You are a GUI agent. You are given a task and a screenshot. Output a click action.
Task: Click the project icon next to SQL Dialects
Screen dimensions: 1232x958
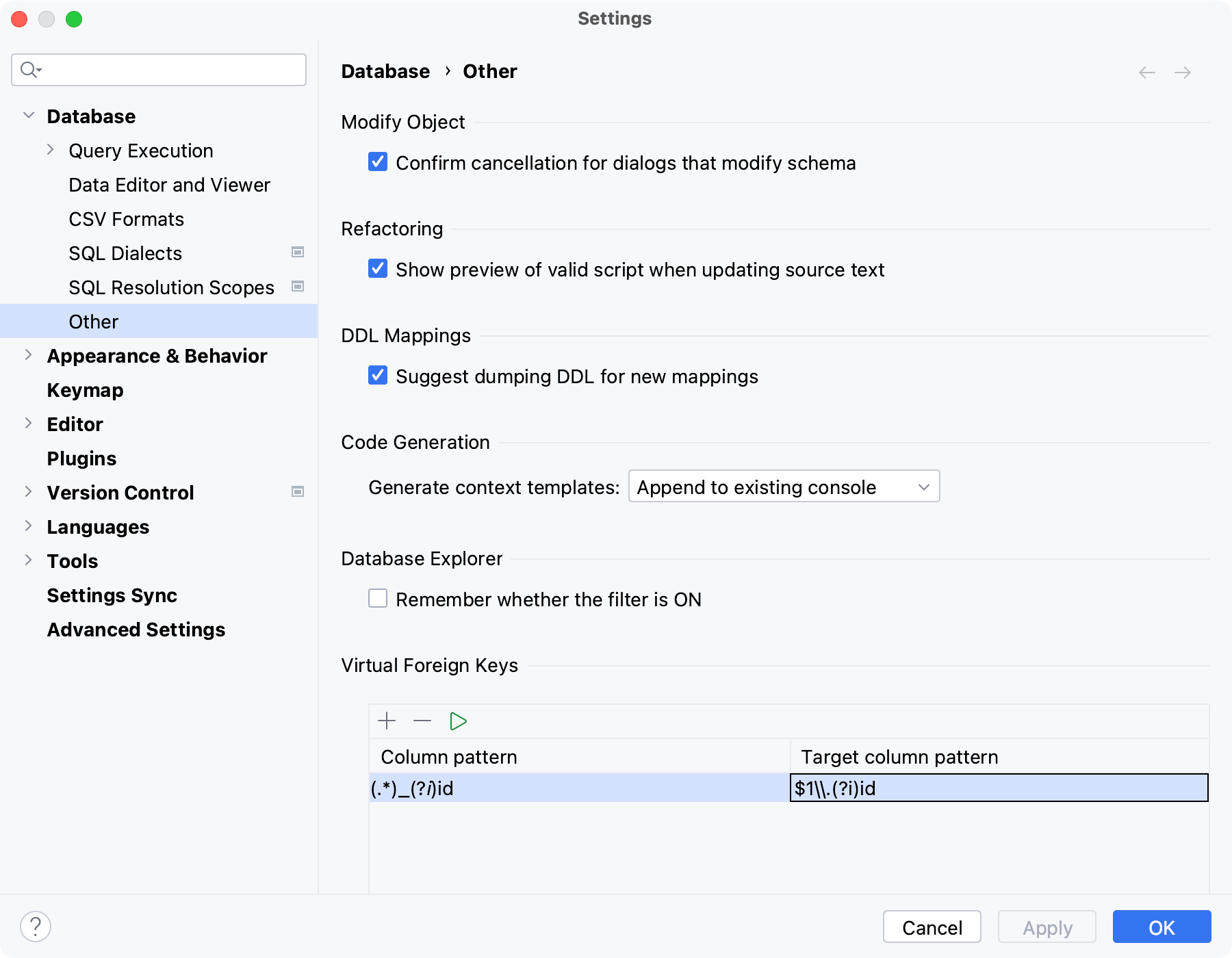coord(297,252)
